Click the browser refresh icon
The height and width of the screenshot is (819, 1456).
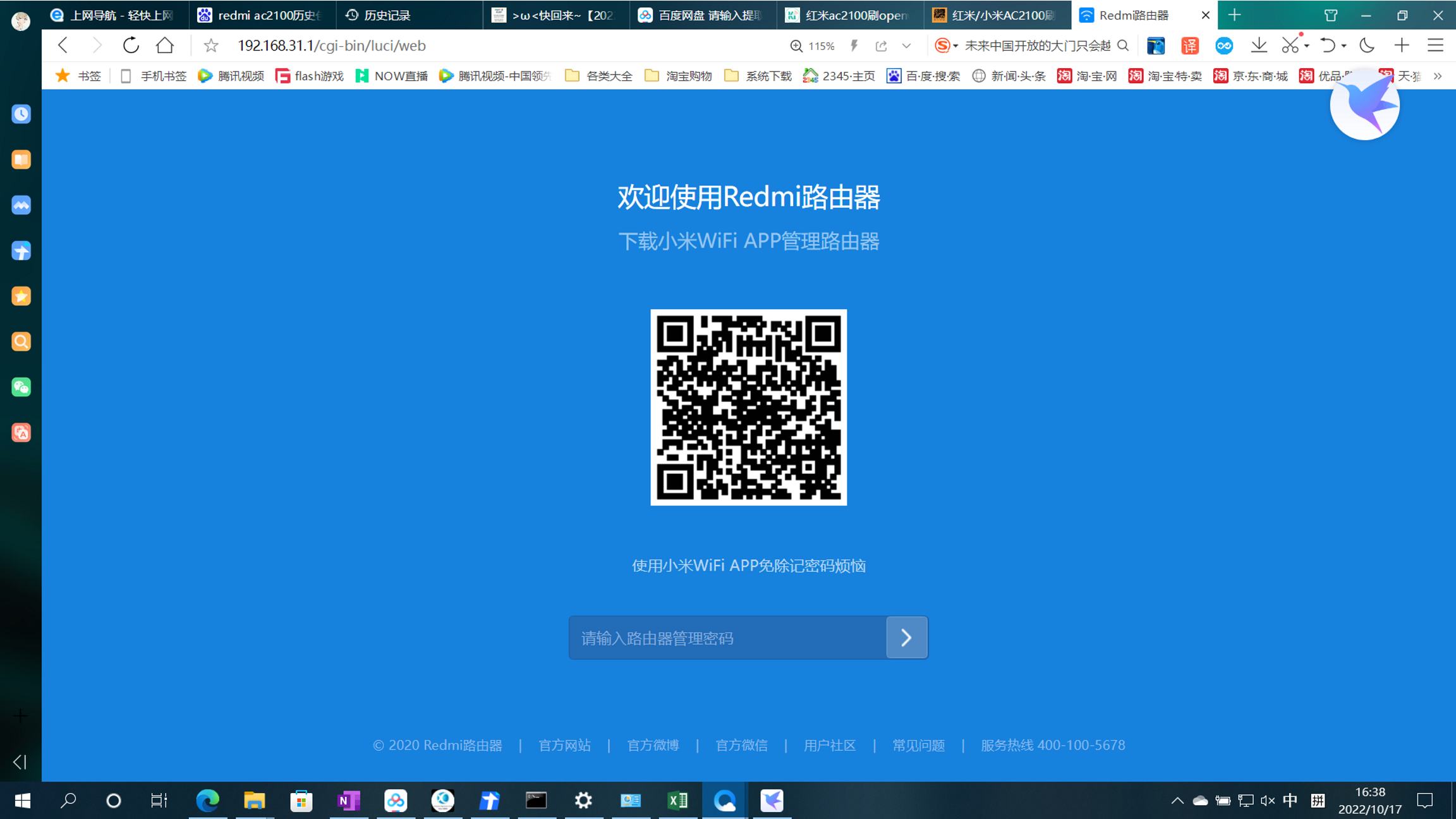tap(131, 45)
